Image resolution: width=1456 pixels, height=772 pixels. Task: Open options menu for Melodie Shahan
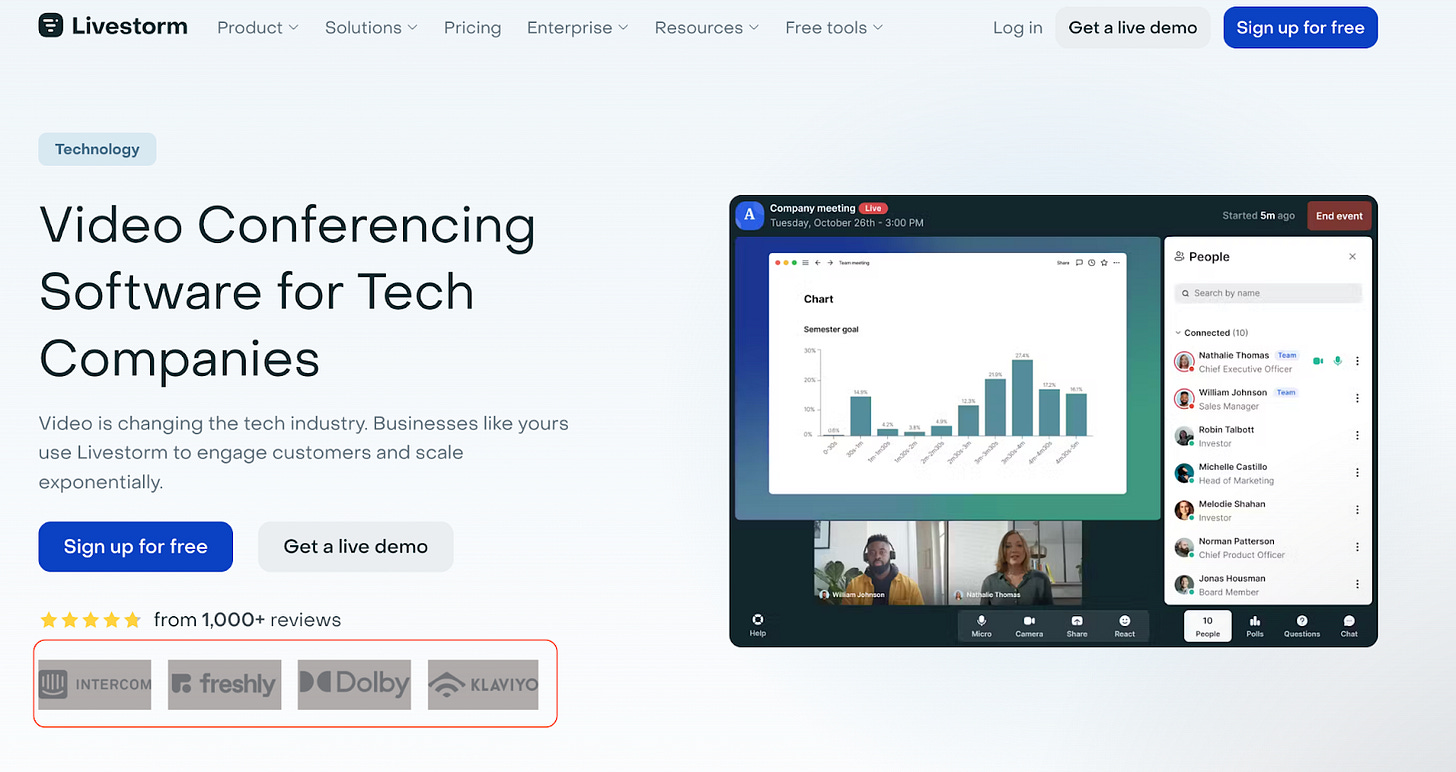pyautogui.click(x=1357, y=510)
